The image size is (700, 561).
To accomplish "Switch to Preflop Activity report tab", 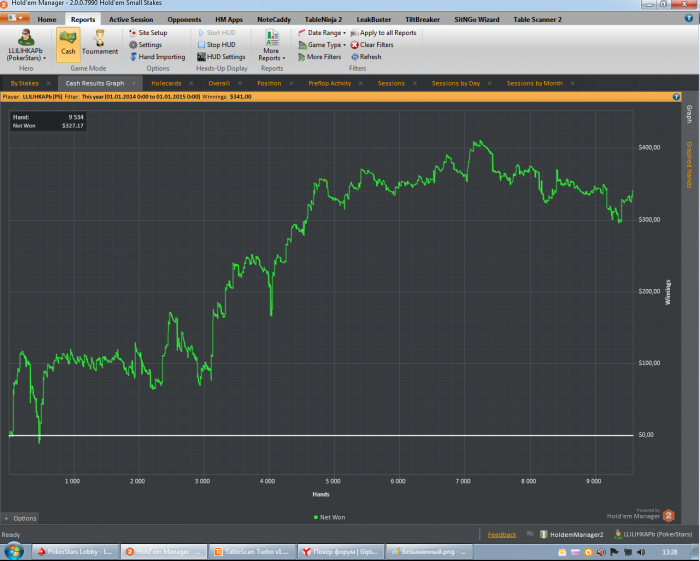I will coord(329,83).
